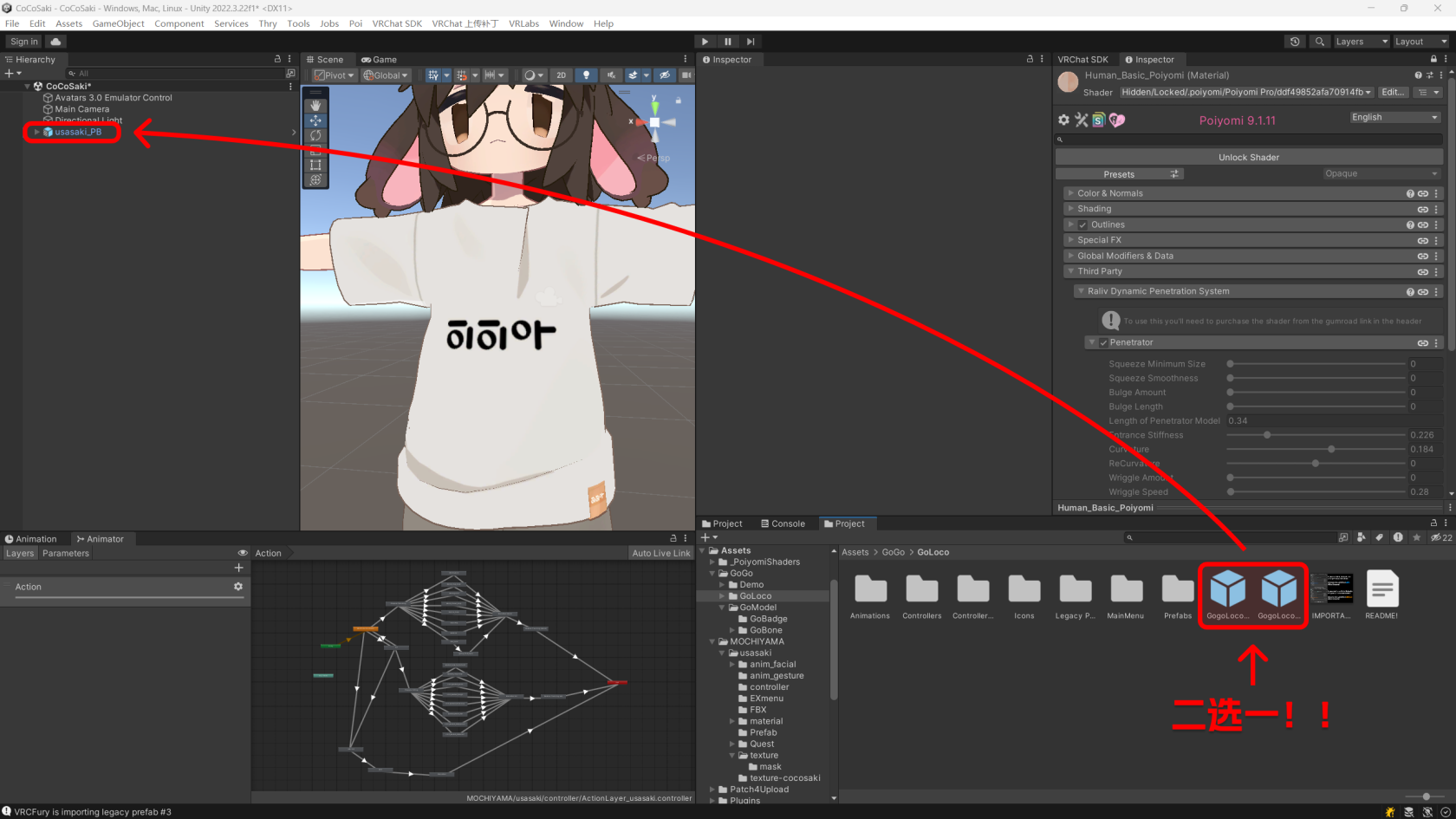Open the English language dropdown
Screen dimensions: 1456x819
[1394, 117]
